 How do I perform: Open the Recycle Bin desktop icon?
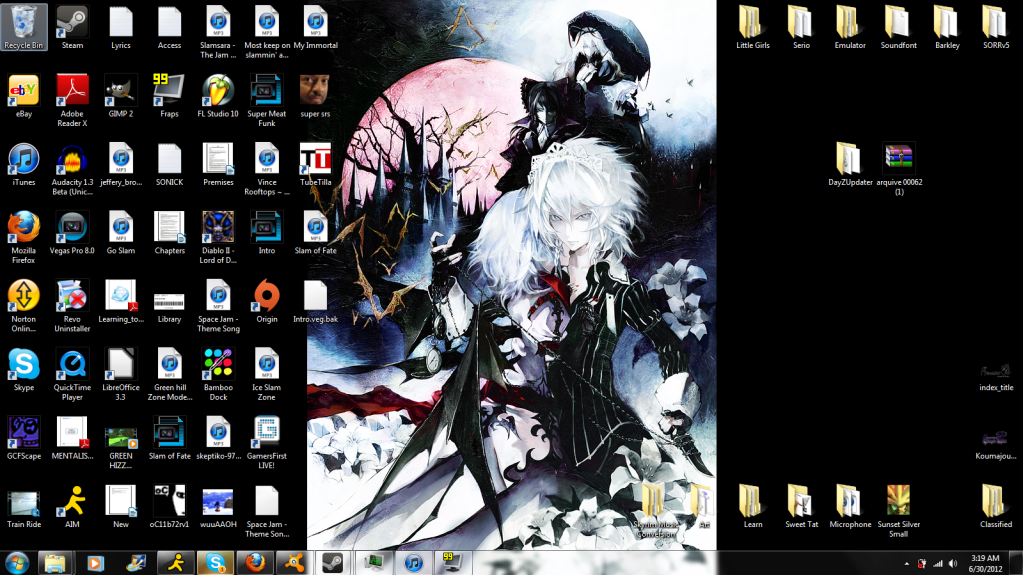click(x=23, y=27)
